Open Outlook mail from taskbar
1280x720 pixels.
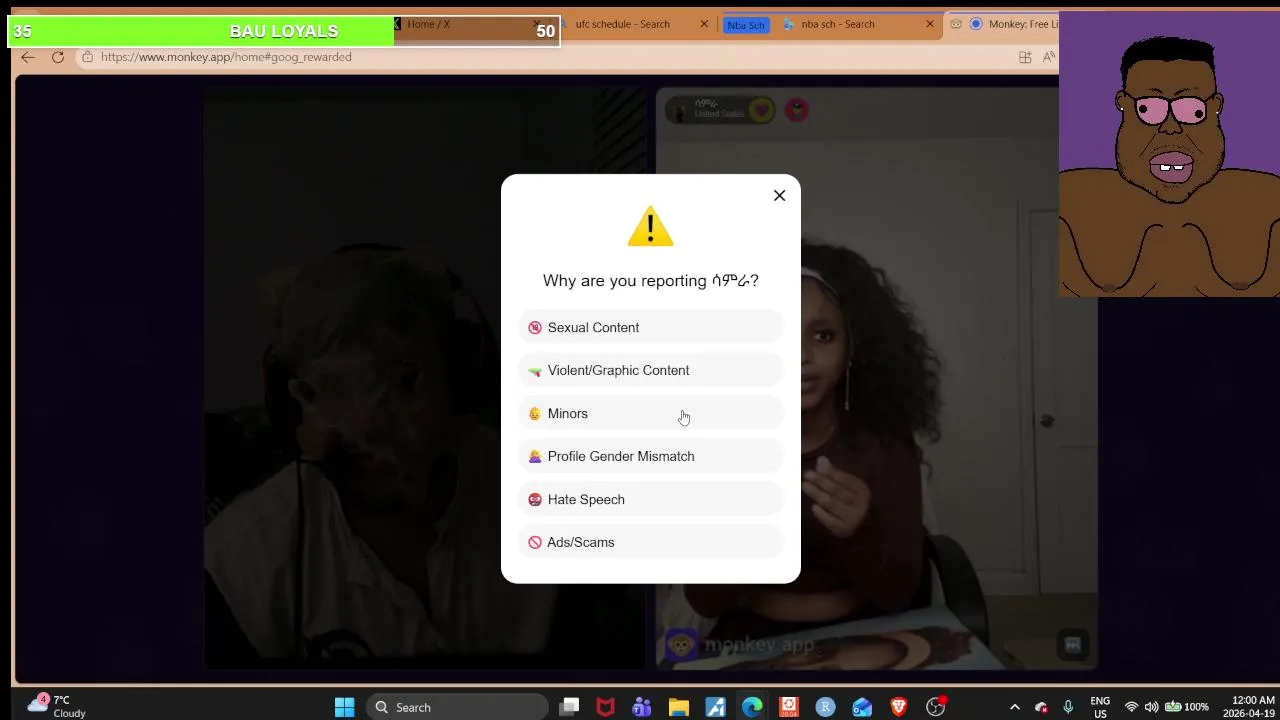pyautogui.click(x=862, y=707)
